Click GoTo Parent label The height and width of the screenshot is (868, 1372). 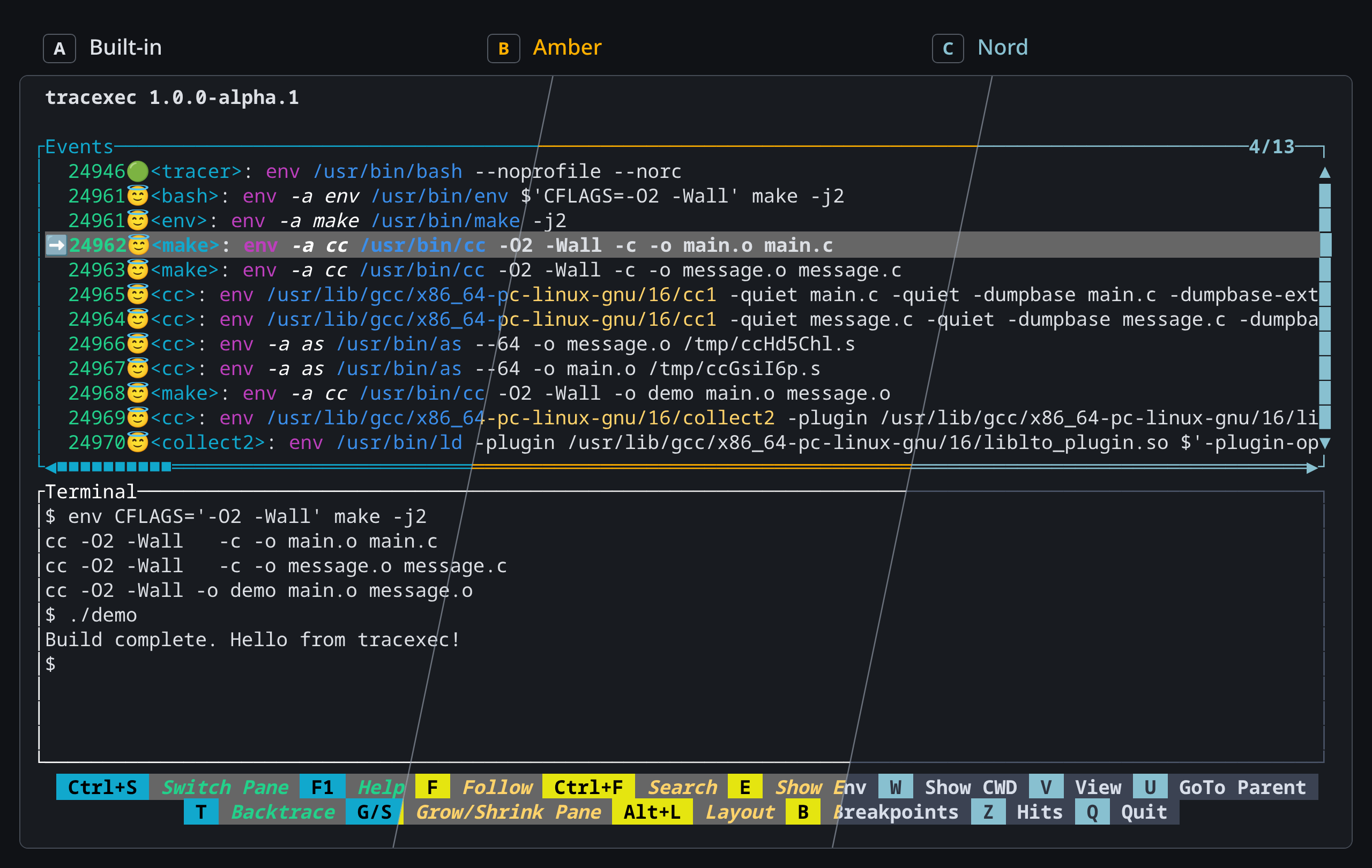[x=1243, y=787]
